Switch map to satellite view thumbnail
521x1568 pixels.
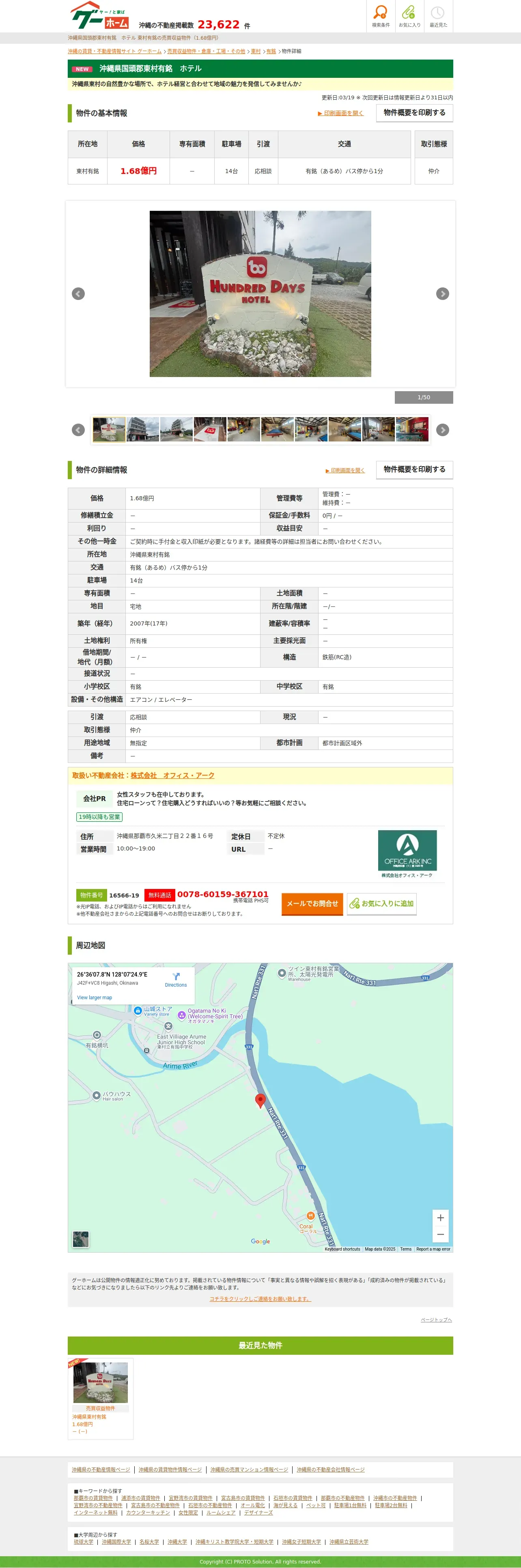pos(81,1239)
